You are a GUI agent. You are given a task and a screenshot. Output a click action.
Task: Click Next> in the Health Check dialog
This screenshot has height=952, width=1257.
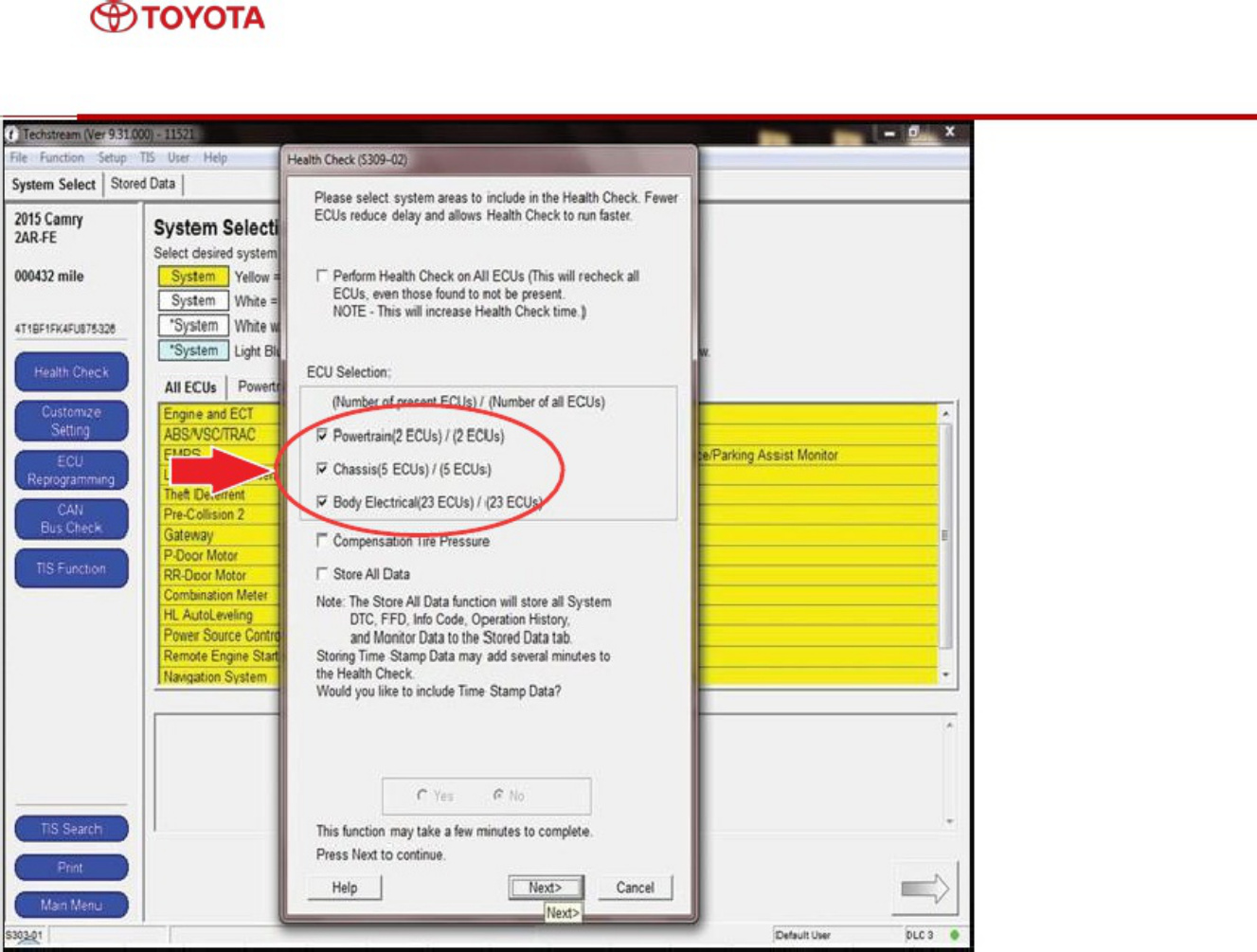pos(546,888)
